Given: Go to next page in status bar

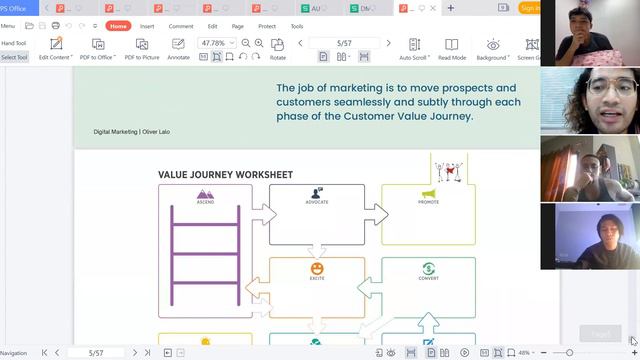Looking at the screenshot, I should pyautogui.click(x=135, y=353).
